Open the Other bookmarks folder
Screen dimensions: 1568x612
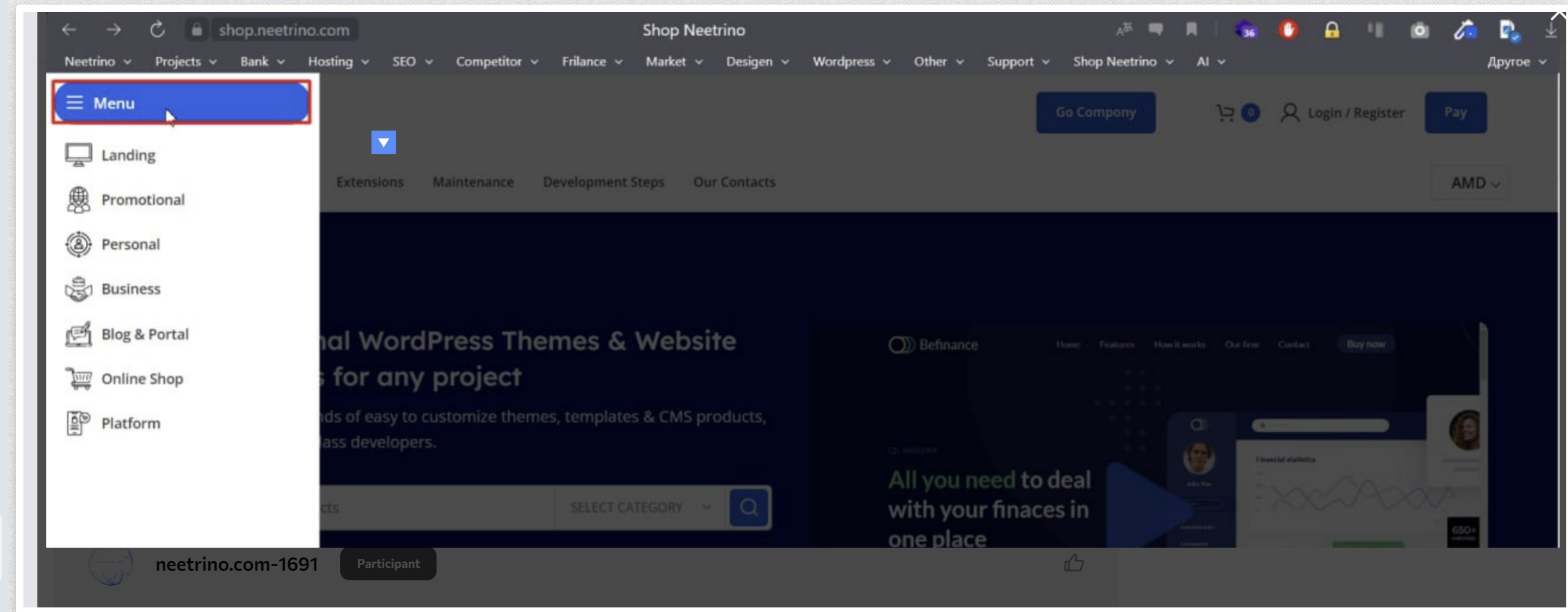pos(938,62)
